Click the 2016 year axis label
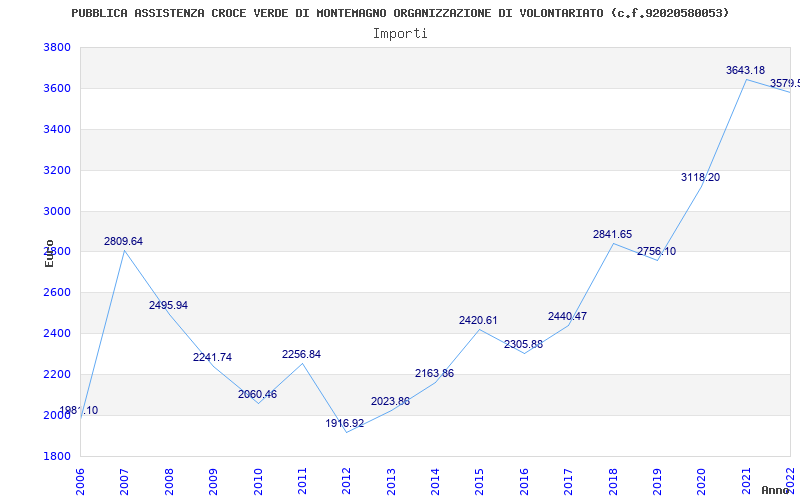800x500 pixels. tap(524, 481)
